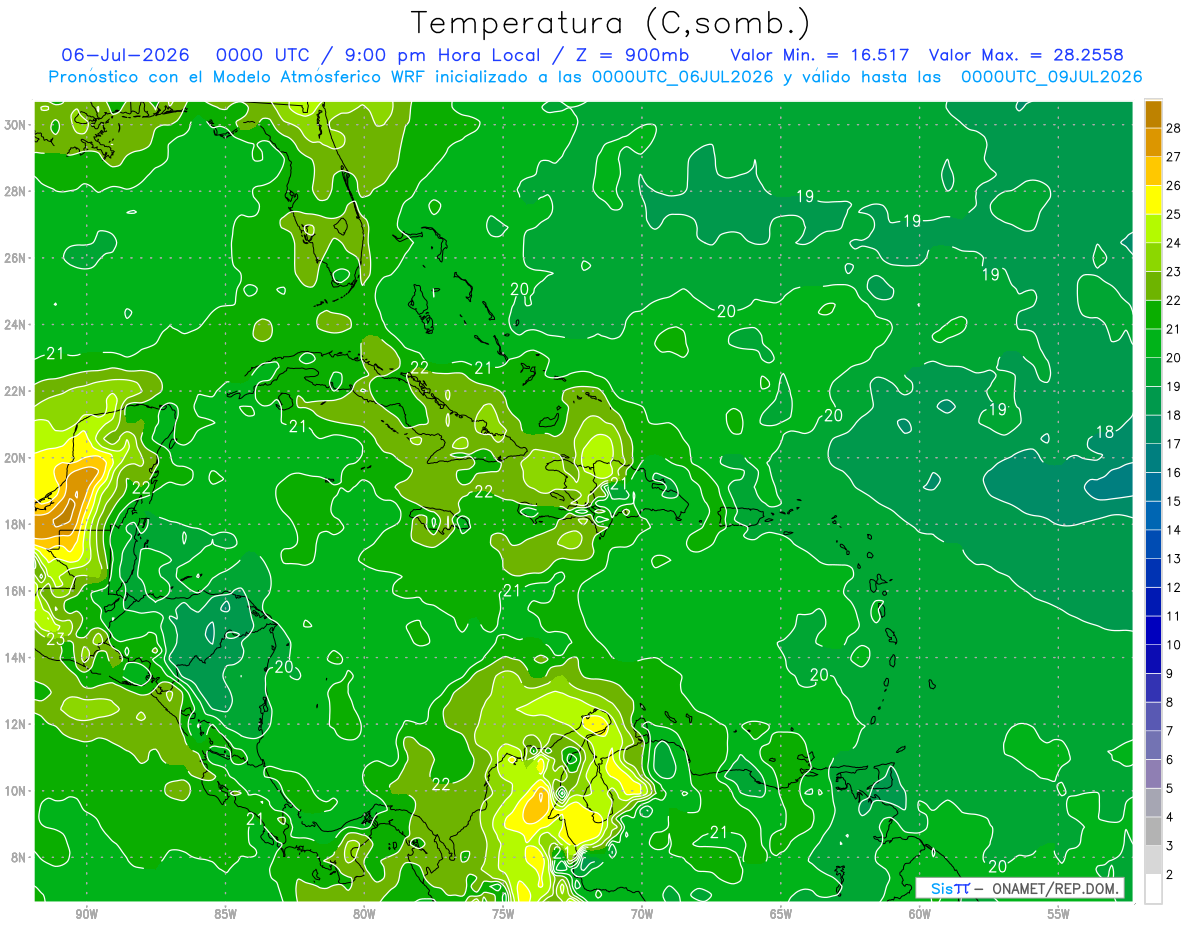Screen dimensions: 1200x927
Task: Click the longitude axis label "75W"
Action: [x=503, y=913]
